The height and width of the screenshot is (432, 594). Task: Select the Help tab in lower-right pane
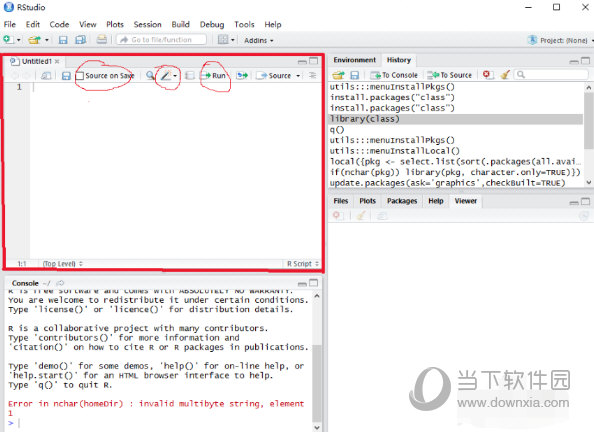pyautogui.click(x=436, y=201)
